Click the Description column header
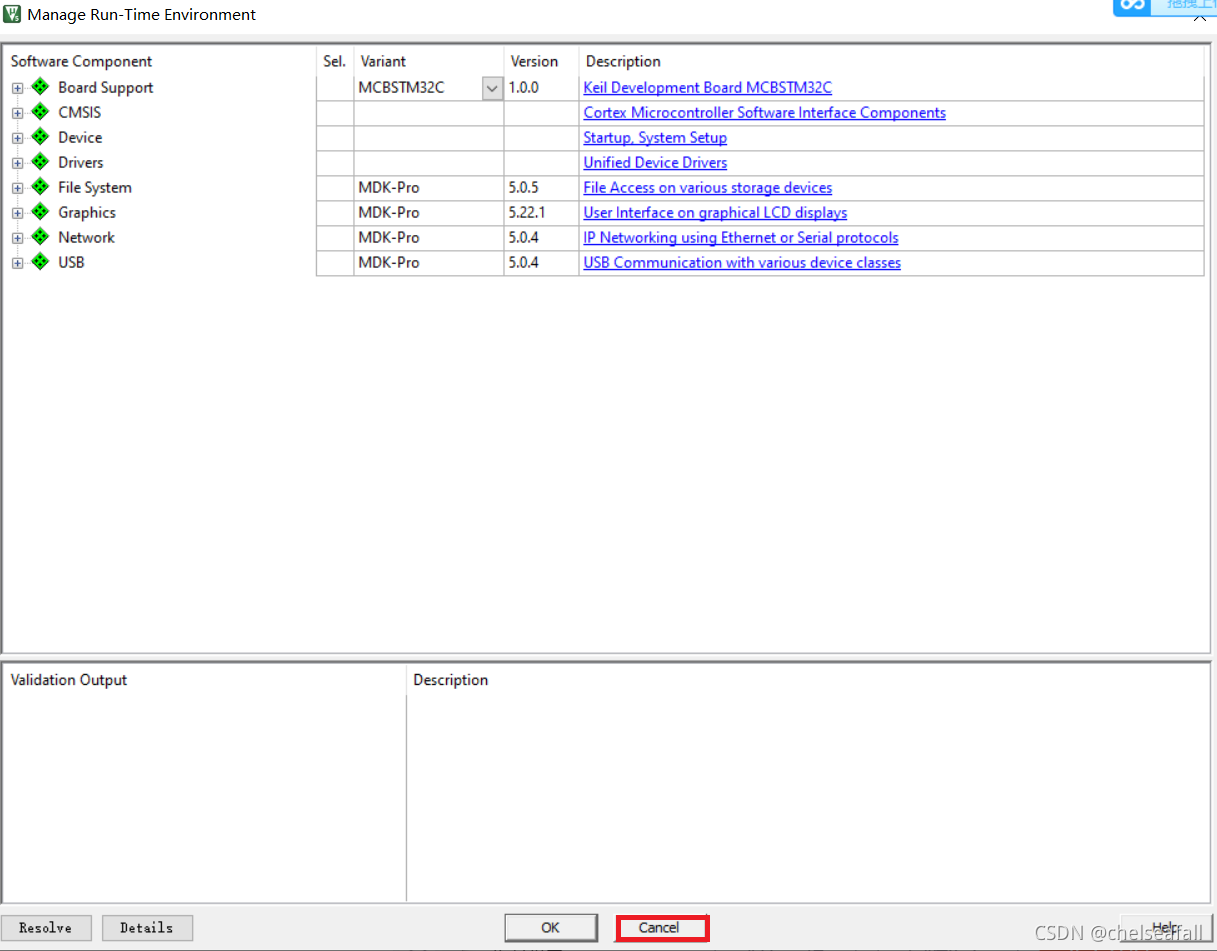 point(623,61)
